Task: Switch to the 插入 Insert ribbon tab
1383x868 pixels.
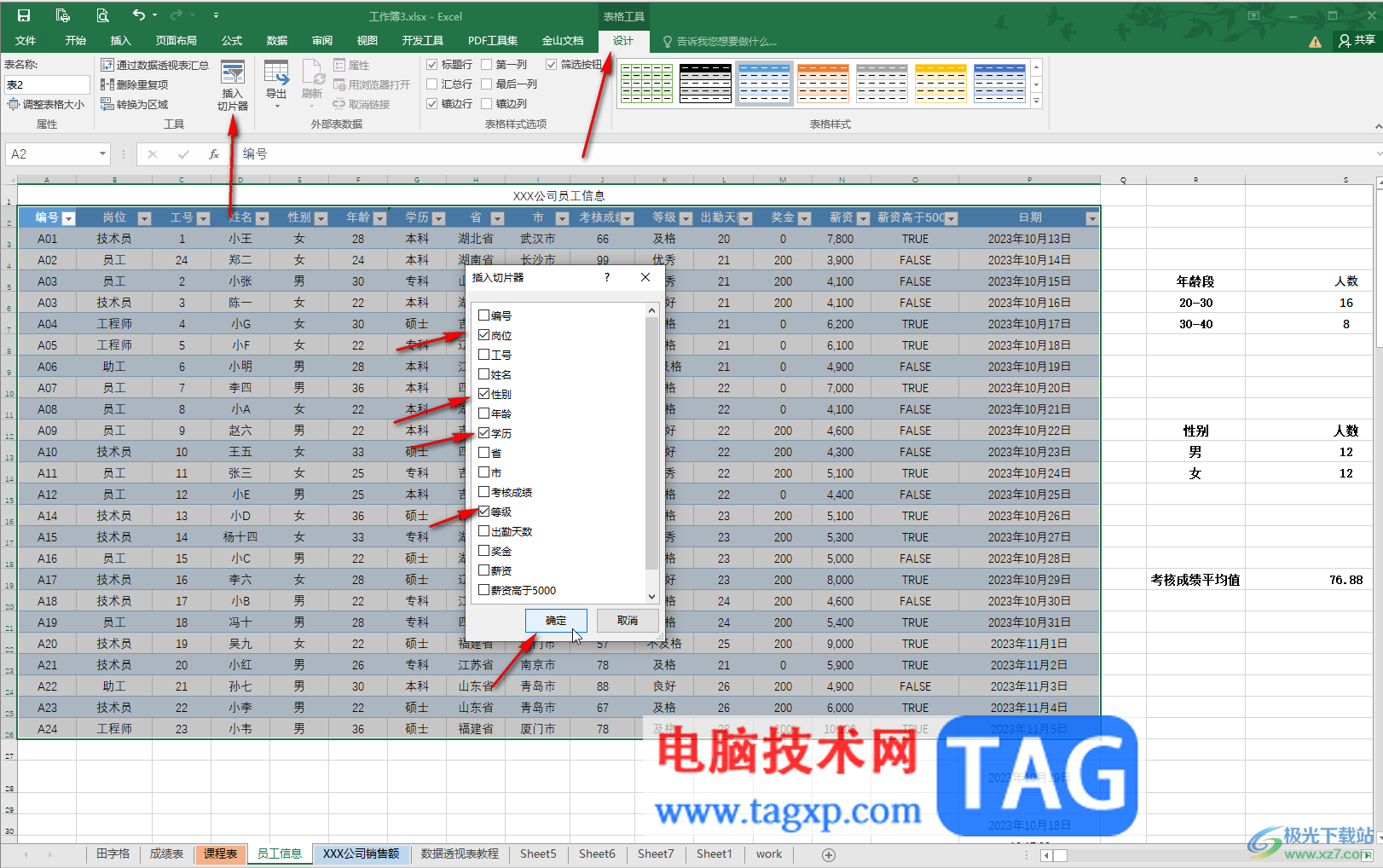Action: [121, 41]
